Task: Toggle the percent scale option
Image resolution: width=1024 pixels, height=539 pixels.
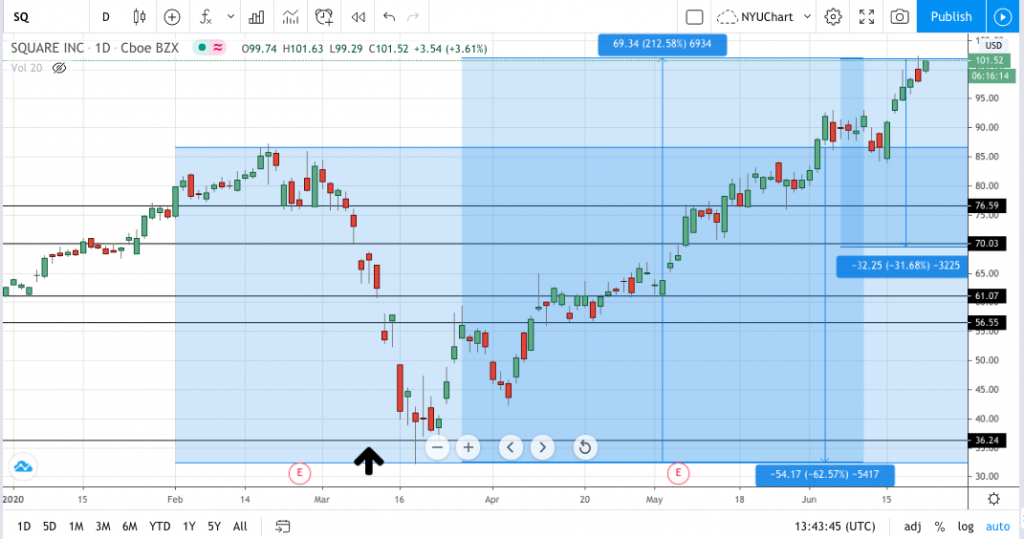Action: coord(940,526)
